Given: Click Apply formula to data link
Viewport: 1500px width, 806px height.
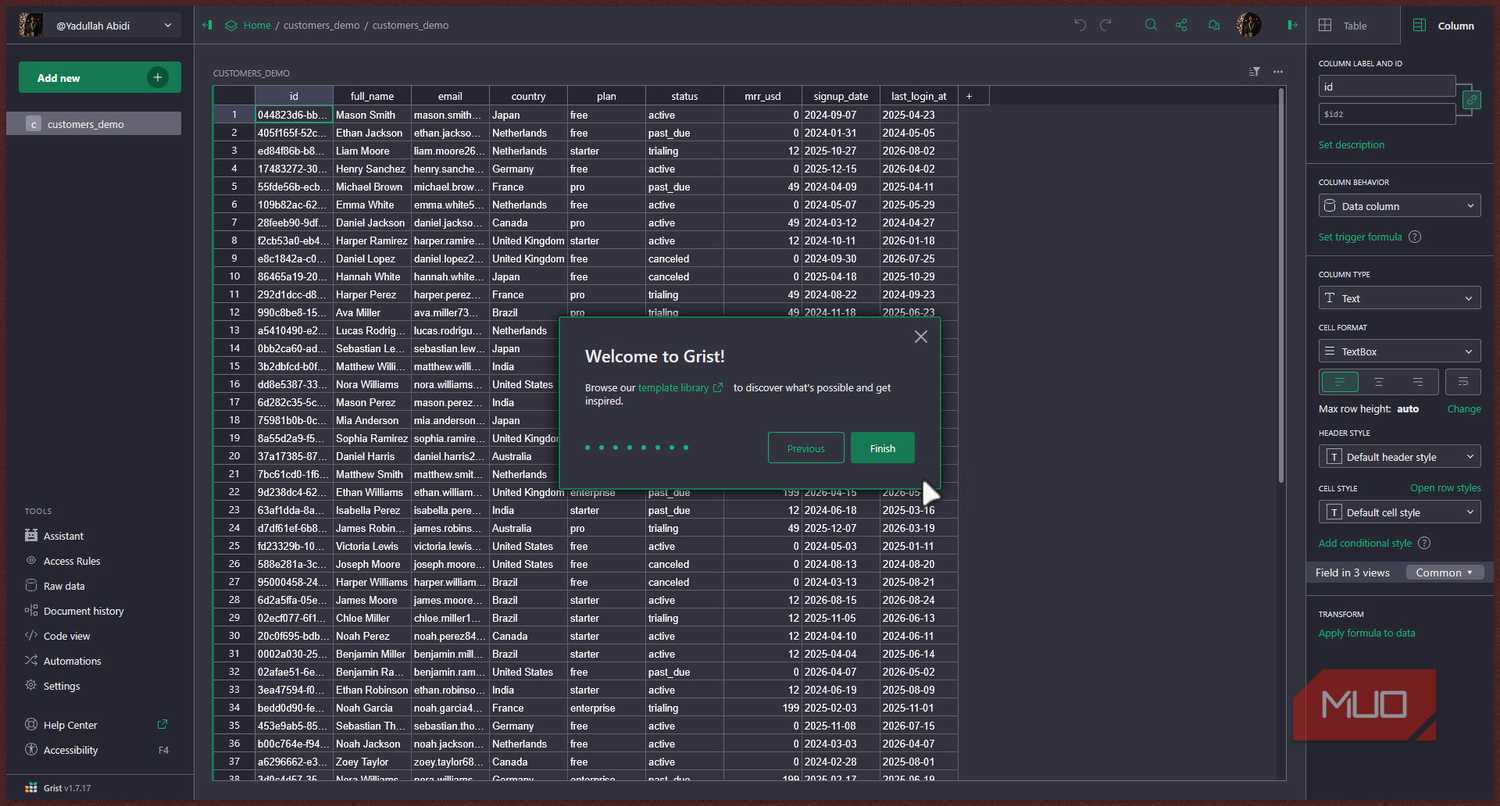Looking at the screenshot, I should [x=1367, y=633].
